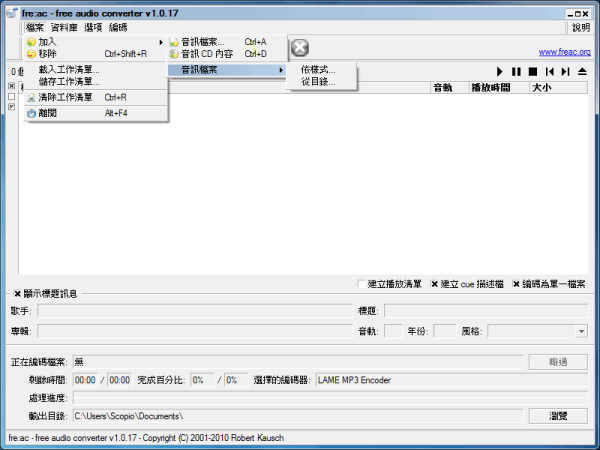This screenshot has width=600, height=450.
Task: Open the 編碼 menu
Action: [x=118, y=28]
